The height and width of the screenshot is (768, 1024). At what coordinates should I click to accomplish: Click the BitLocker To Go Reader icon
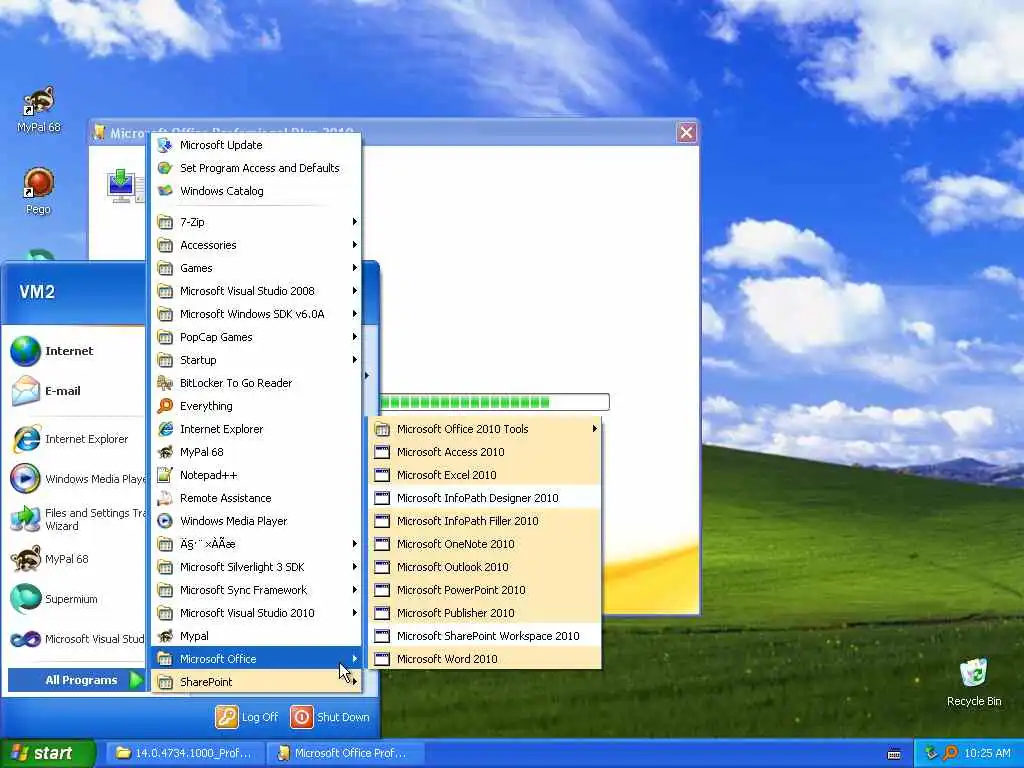tap(165, 383)
